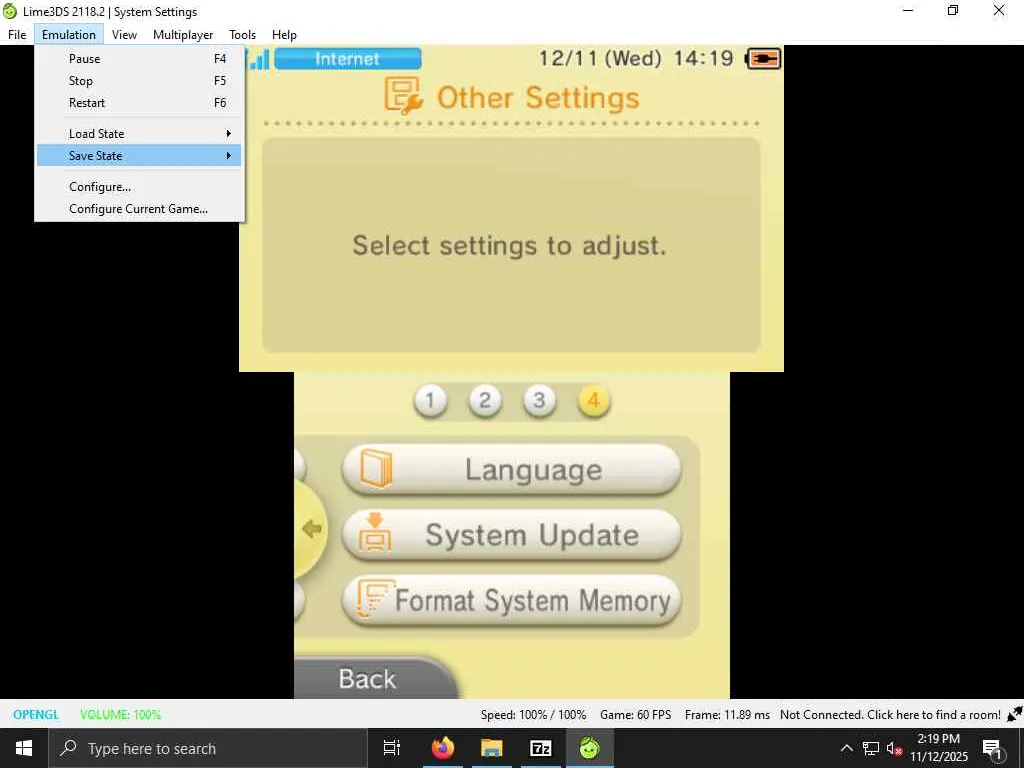Open the Help menu

(284, 35)
